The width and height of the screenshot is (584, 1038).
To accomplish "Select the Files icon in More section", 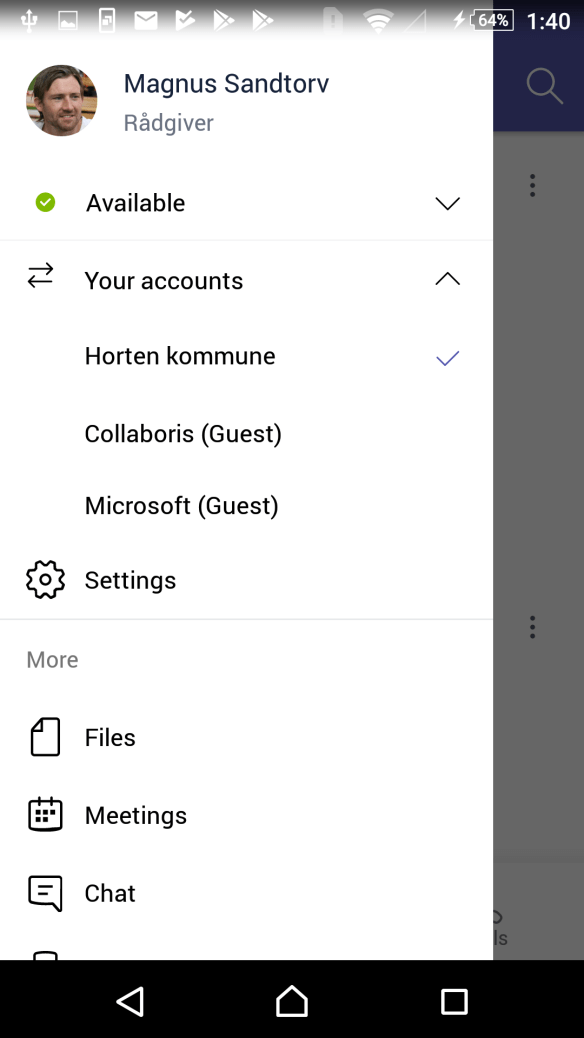I will (x=45, y=736).
